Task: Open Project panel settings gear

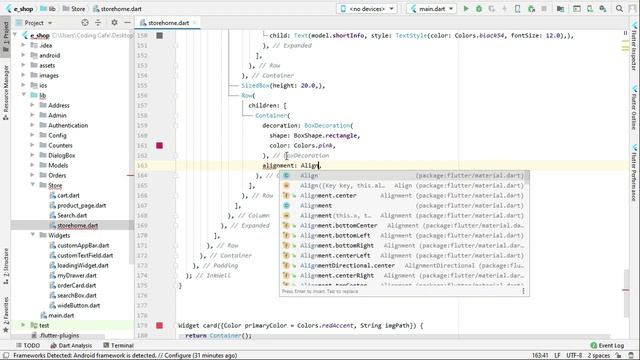Action: pos(114,23)
